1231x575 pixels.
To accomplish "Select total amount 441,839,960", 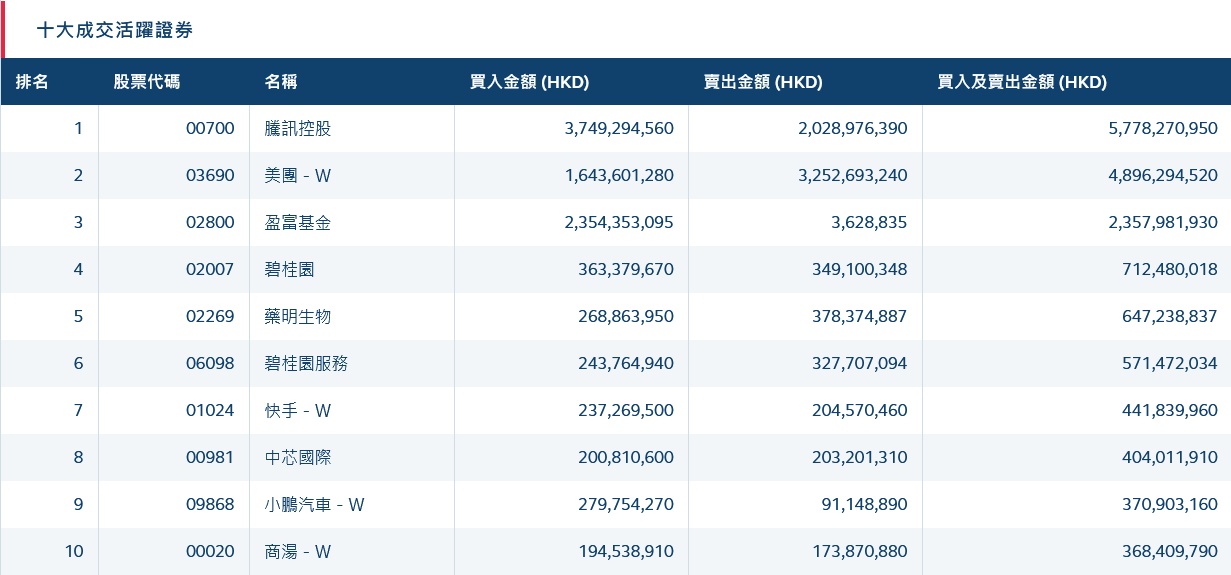I will tap(1170, 410).
